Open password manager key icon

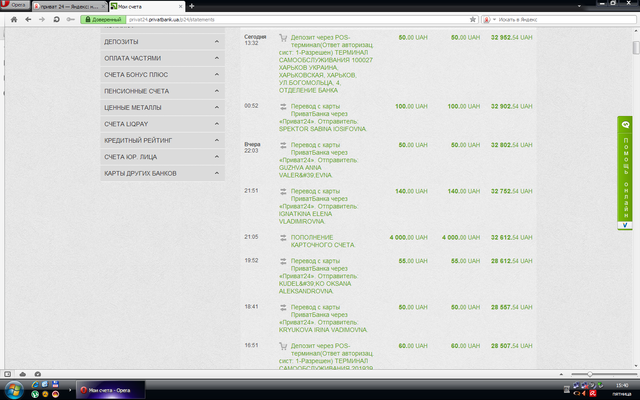click(x=71, y=19)
